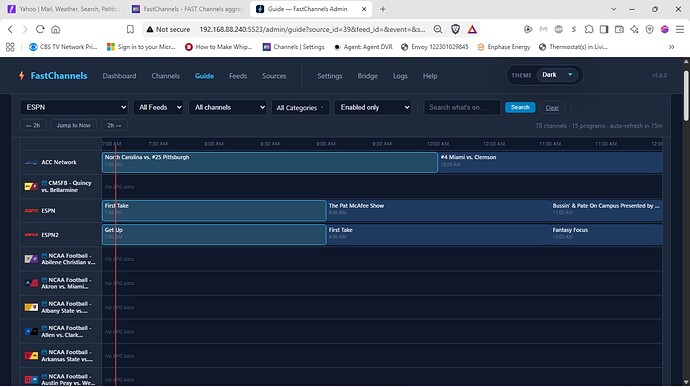Click the NCAA Football Albany State logo
Viewport: 690px width, 387px height.
click(x=31, y=307)
